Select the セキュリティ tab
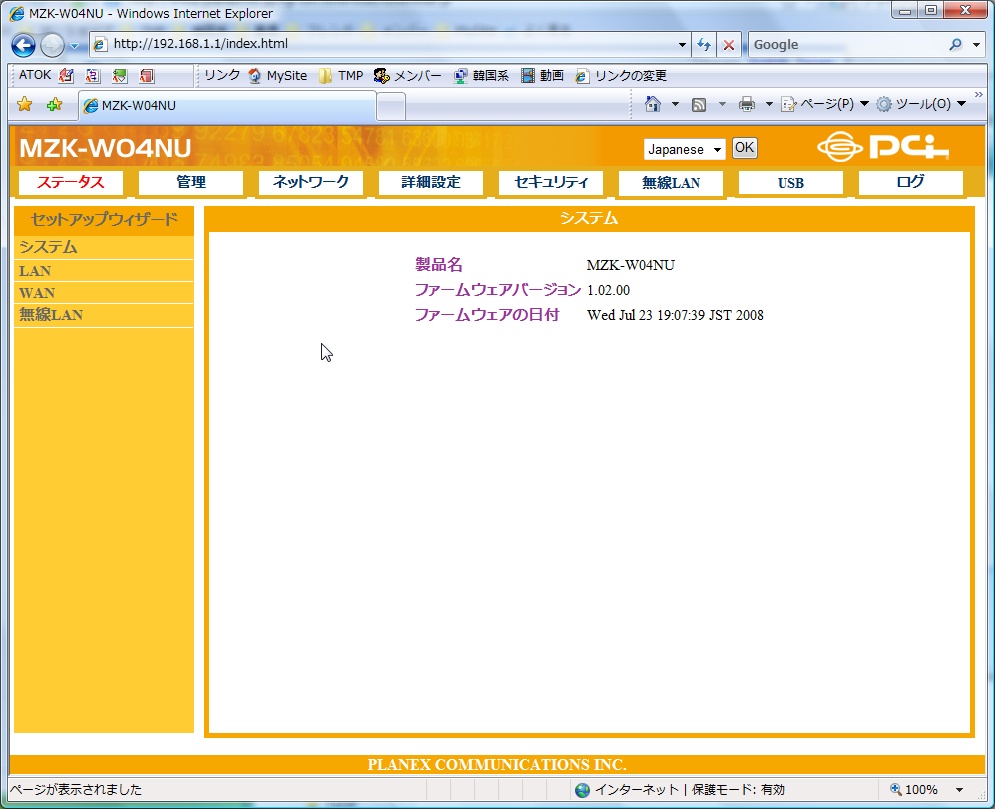995x809 pixels. tap(550, 183)
